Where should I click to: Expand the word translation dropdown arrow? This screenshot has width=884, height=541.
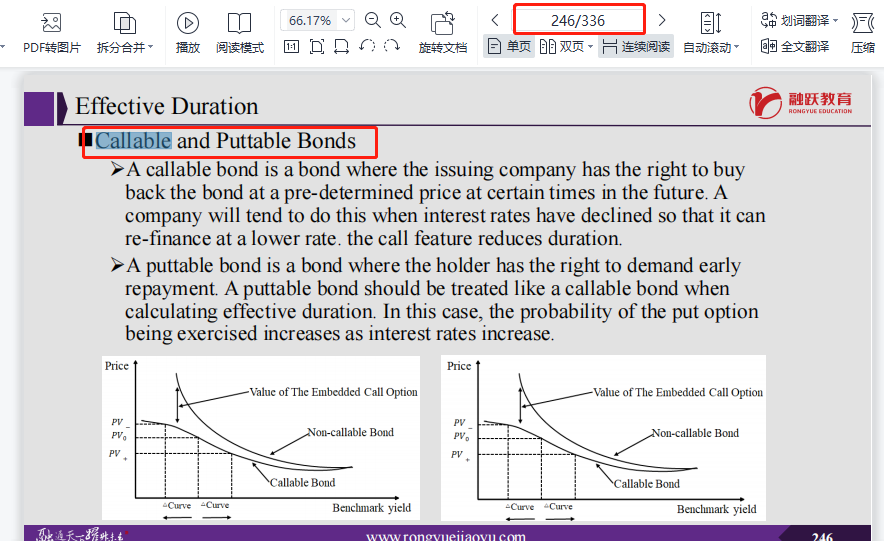(836, 21)
